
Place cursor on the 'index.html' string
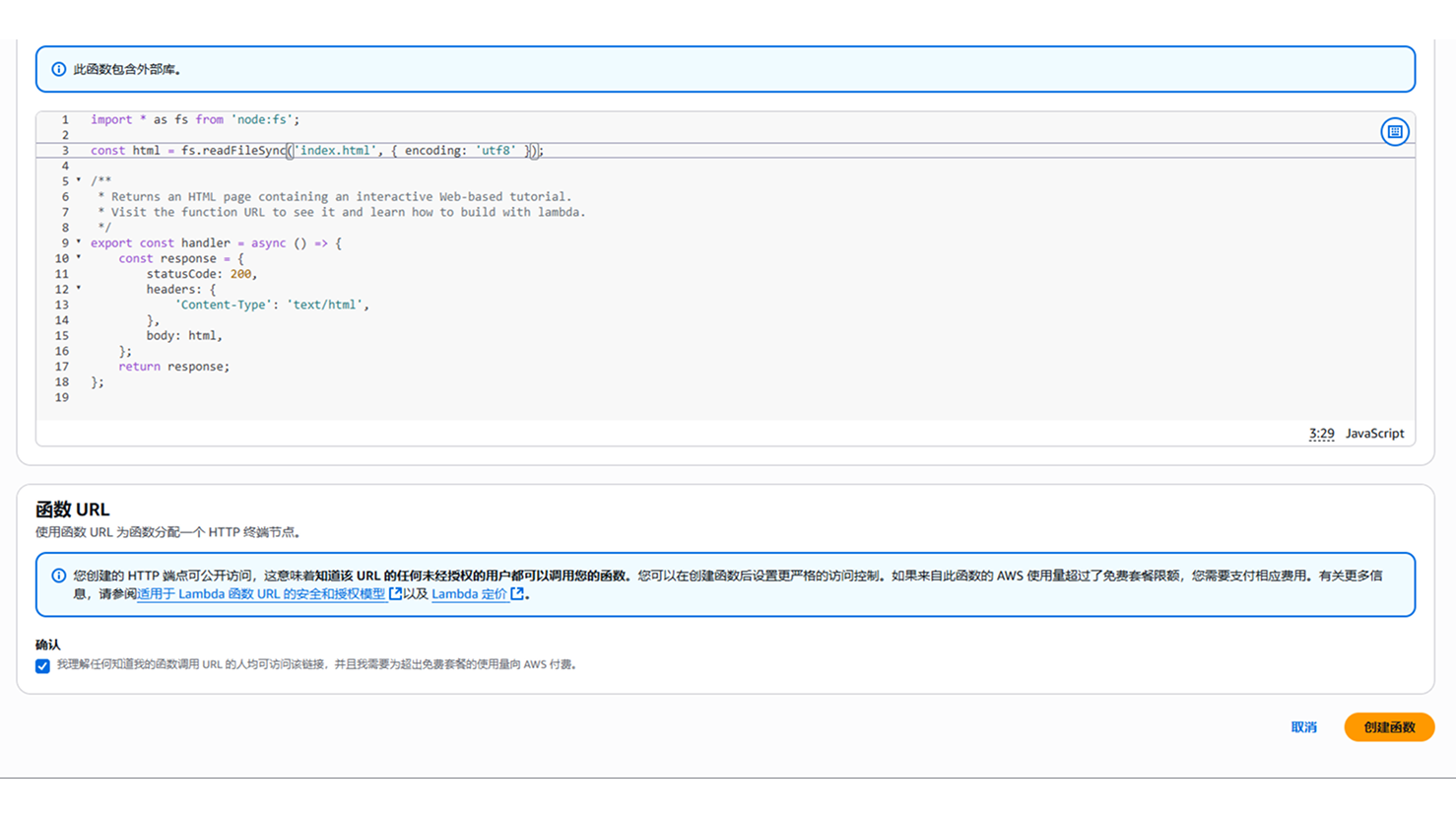coord(336,151)
